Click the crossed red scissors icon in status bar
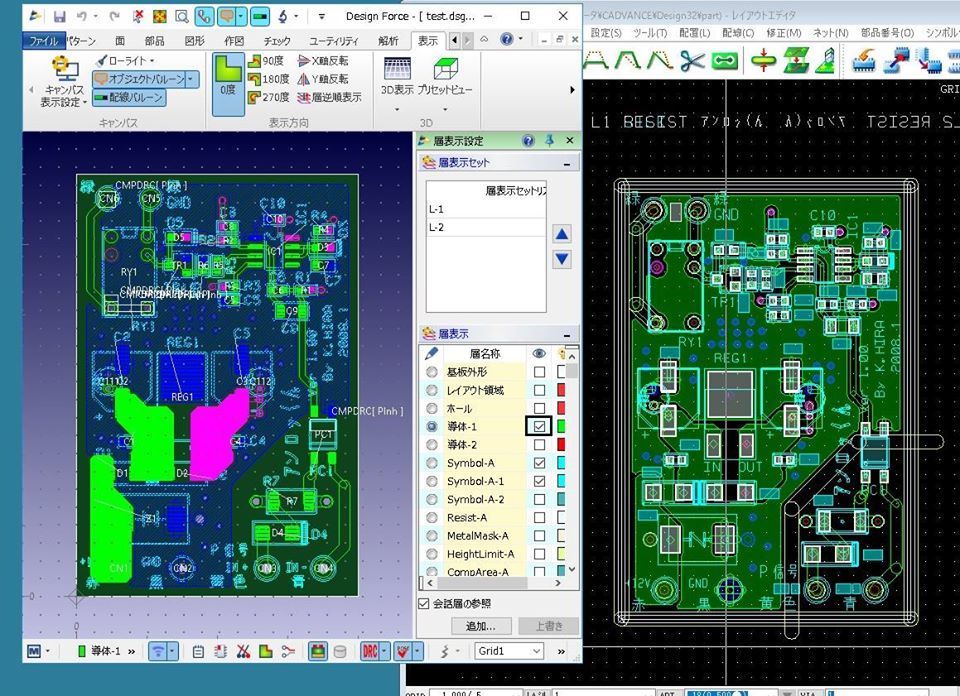The height and width of the screenshot is (696, 960). click(x=243, y=651)
